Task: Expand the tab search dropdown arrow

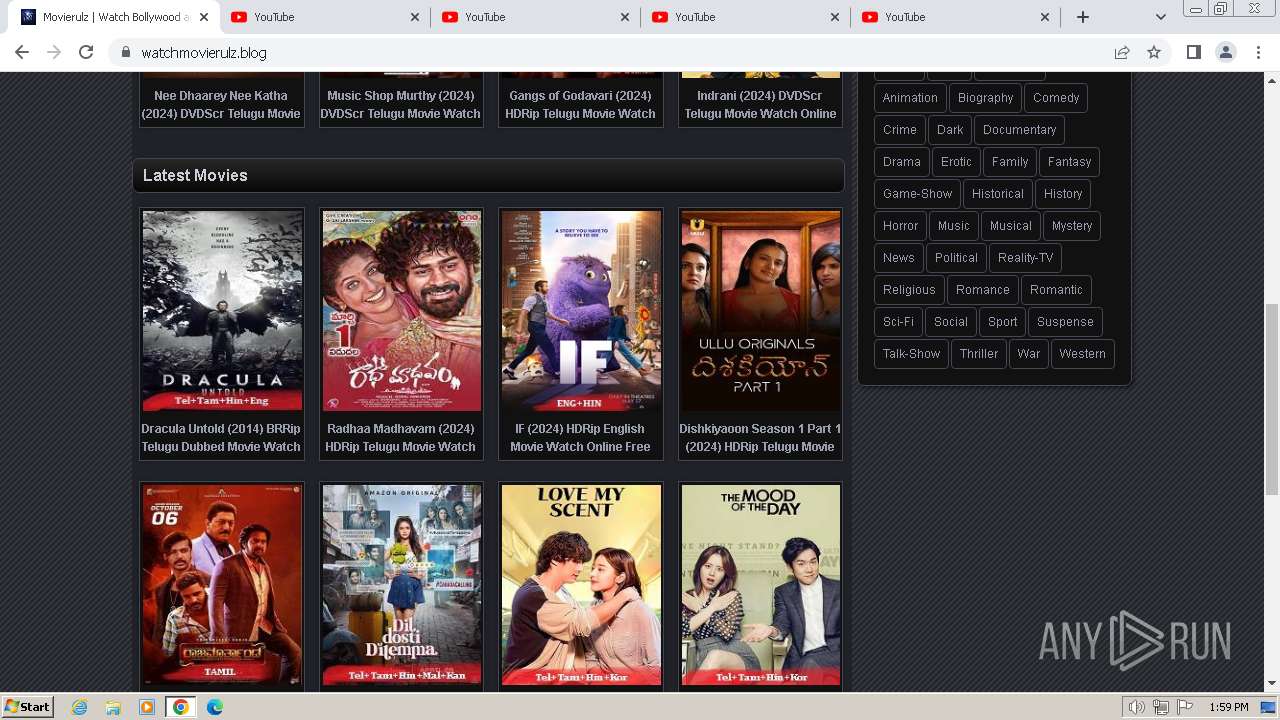Action: [1160, 17]
